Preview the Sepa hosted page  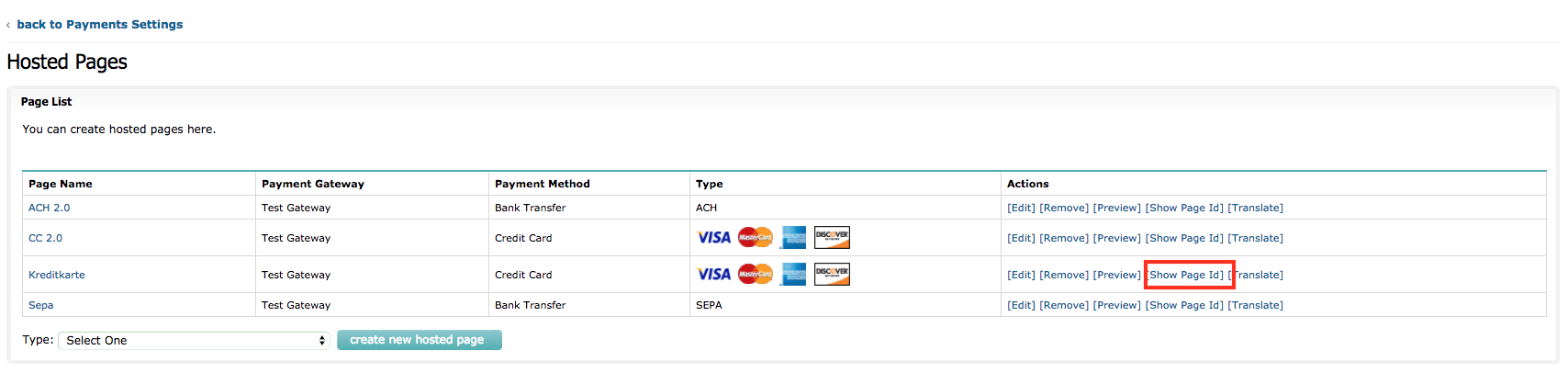click(x=1116, y=305)
